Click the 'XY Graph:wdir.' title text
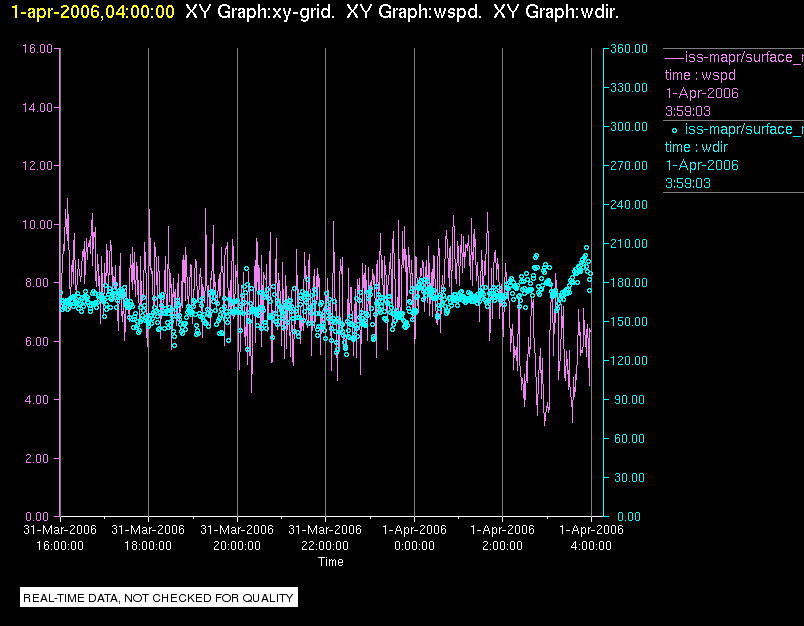The height and width of the screenshot is (626, 804). (x=556, y=12)
